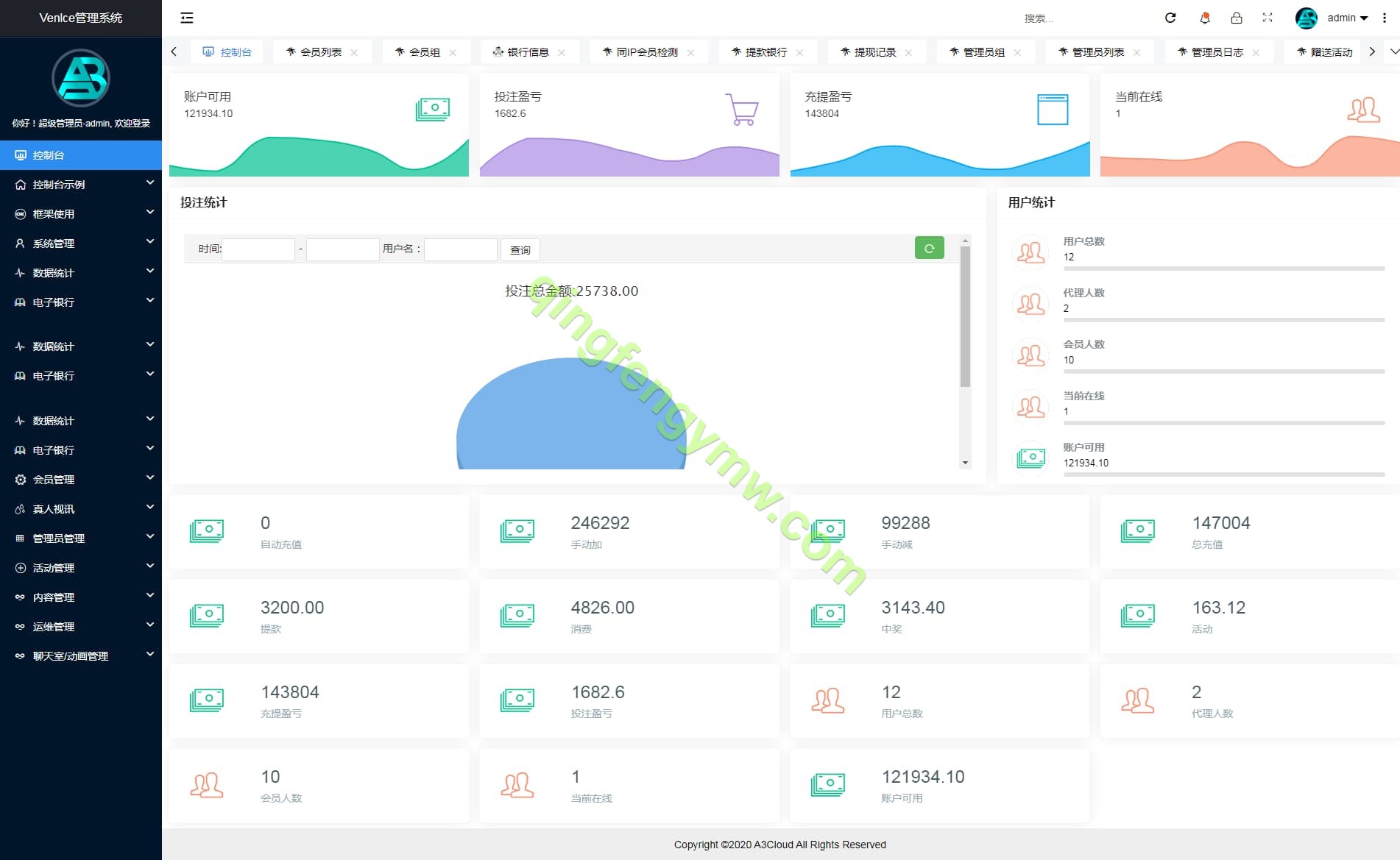
Task: Open the three-dot more options menu
Action: click(1385, 18)
